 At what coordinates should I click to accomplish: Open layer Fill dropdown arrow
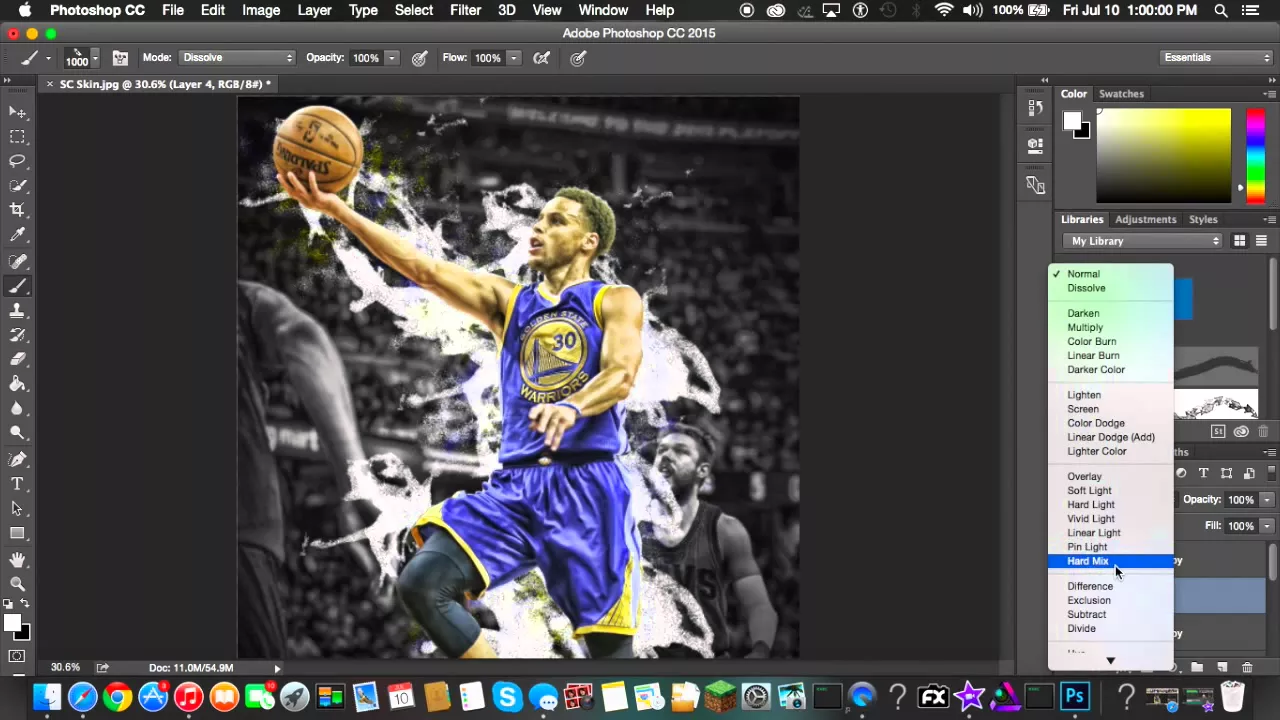(1267, 525)
